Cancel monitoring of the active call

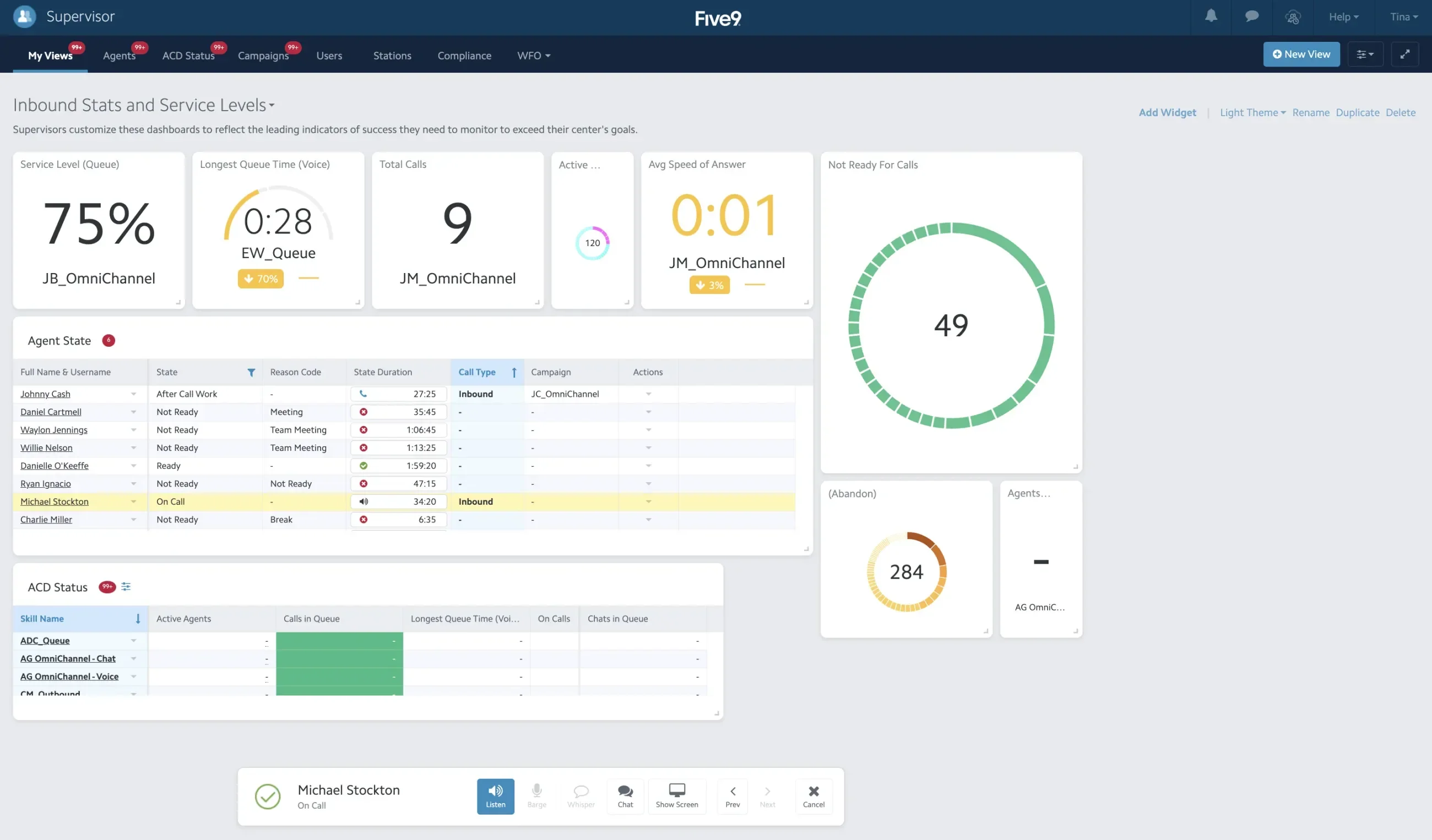813,796
